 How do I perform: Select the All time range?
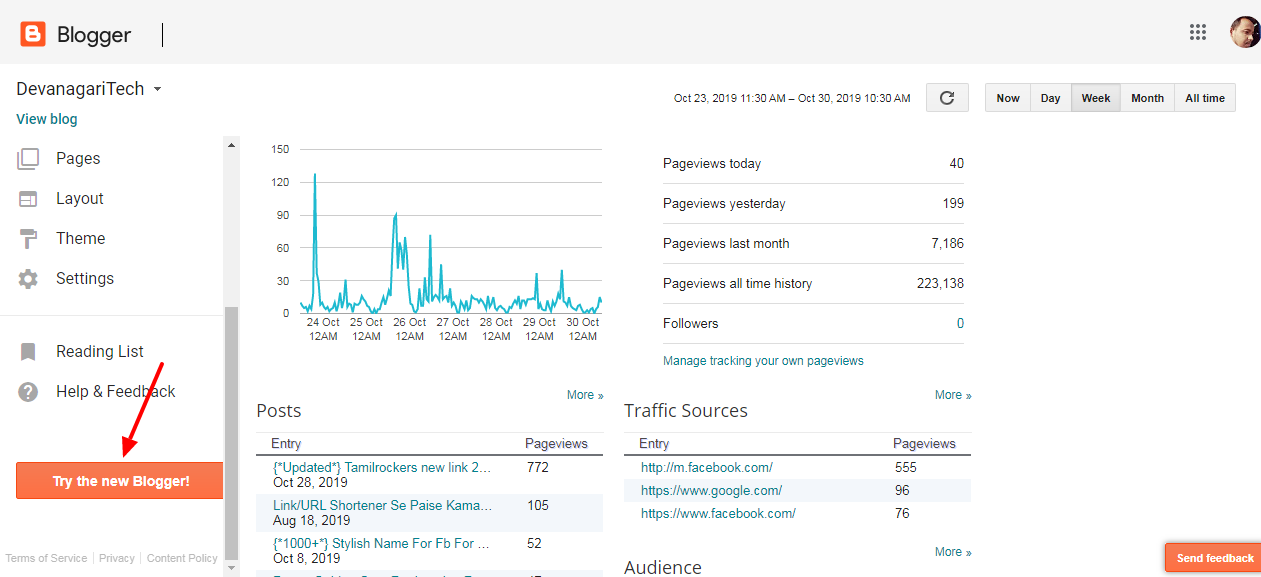coord(1205,98)
